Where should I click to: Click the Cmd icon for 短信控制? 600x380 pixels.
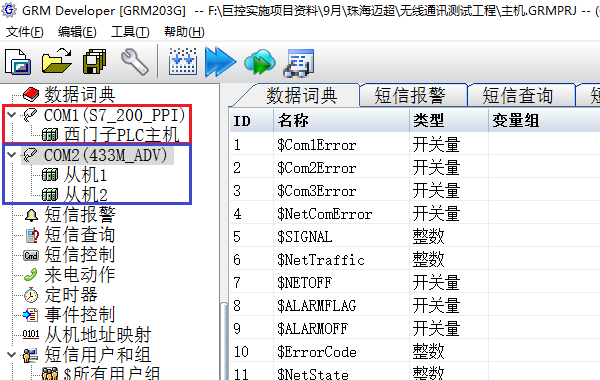click(x=31, y=255)
